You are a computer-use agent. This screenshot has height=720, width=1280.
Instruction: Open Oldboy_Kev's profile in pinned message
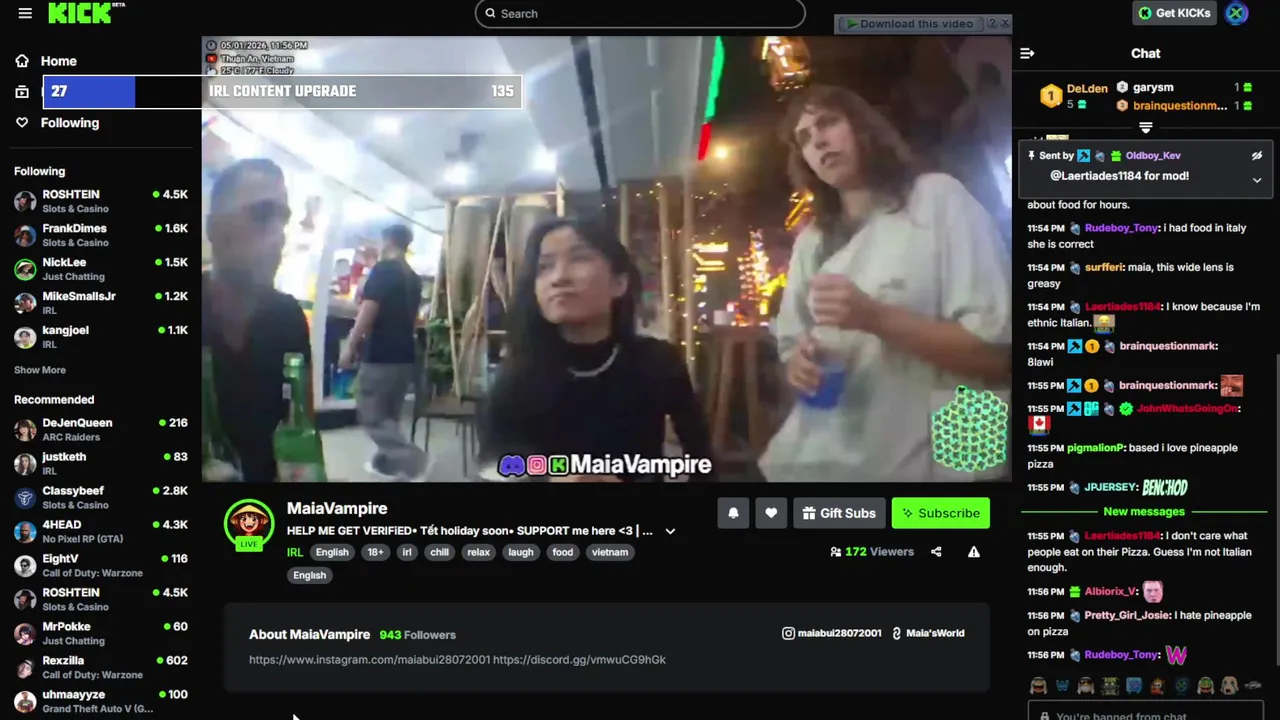(1153, 156)
